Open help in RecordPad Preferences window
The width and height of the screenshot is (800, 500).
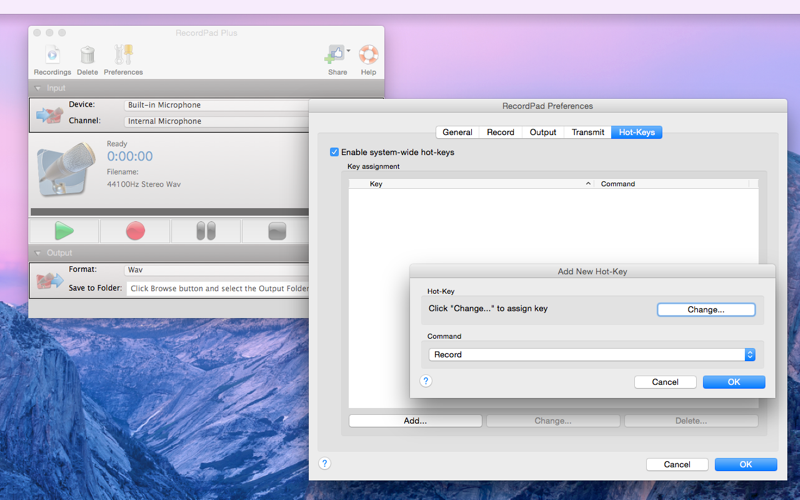pos(324,463)
